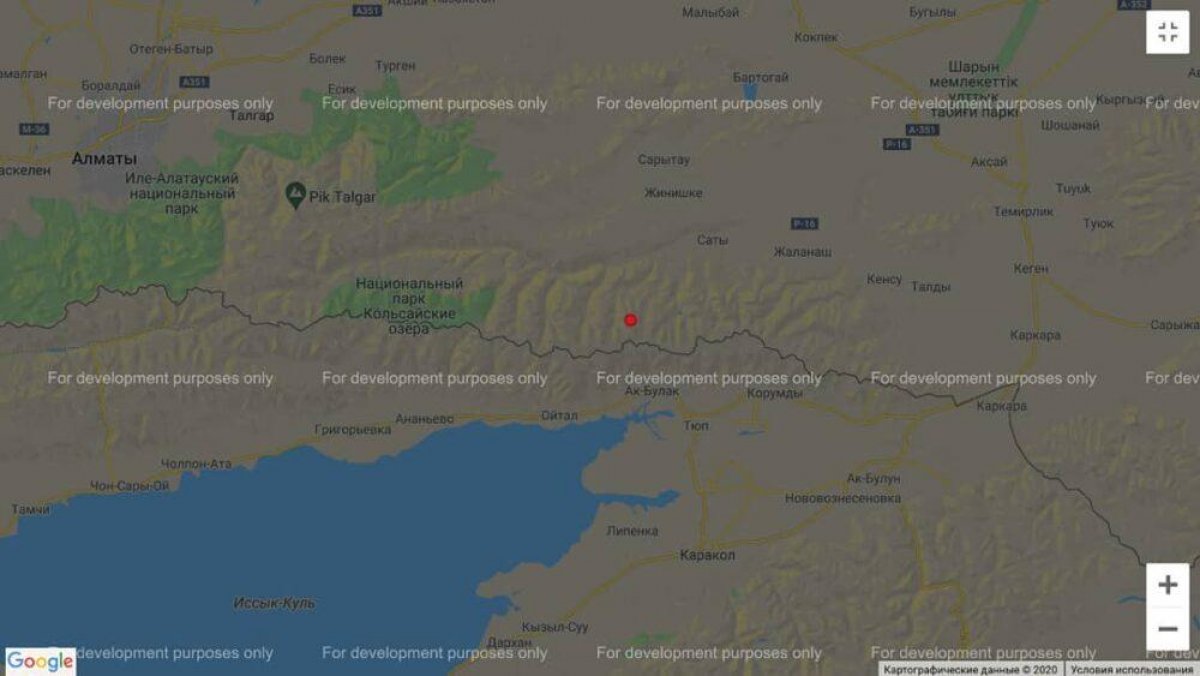Click the A351 road shield near Отеген-Батыр
1200x676 pixels.
point(194,81)
